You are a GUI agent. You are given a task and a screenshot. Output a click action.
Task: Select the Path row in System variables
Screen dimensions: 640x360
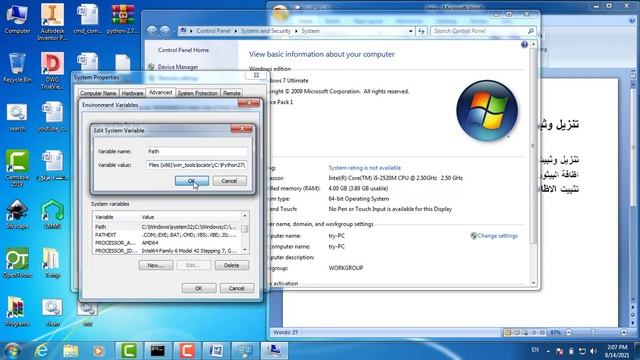click(167, 227)
